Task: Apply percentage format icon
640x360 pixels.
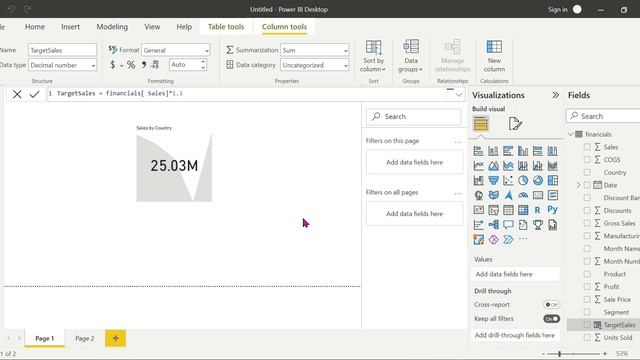Action: tap(131, 64)
